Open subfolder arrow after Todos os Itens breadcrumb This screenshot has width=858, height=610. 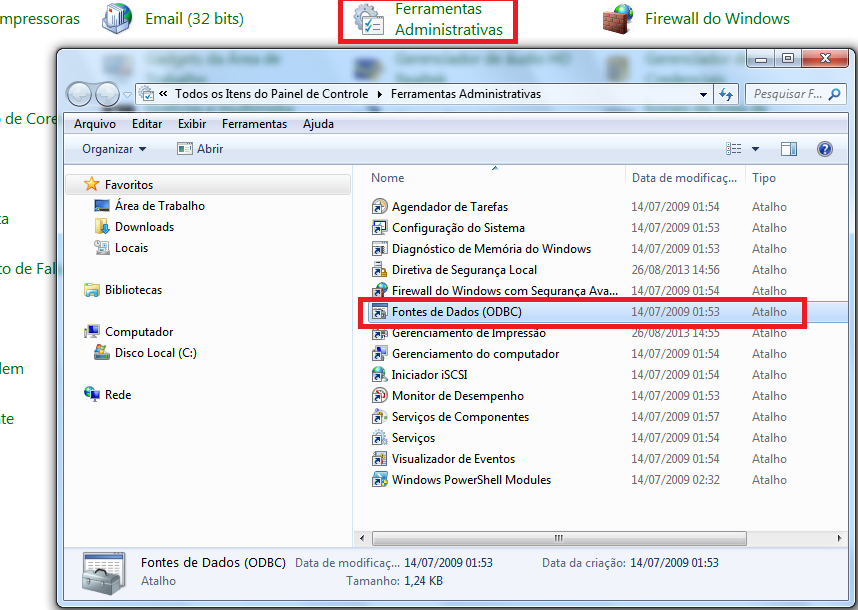pos(380,94)
